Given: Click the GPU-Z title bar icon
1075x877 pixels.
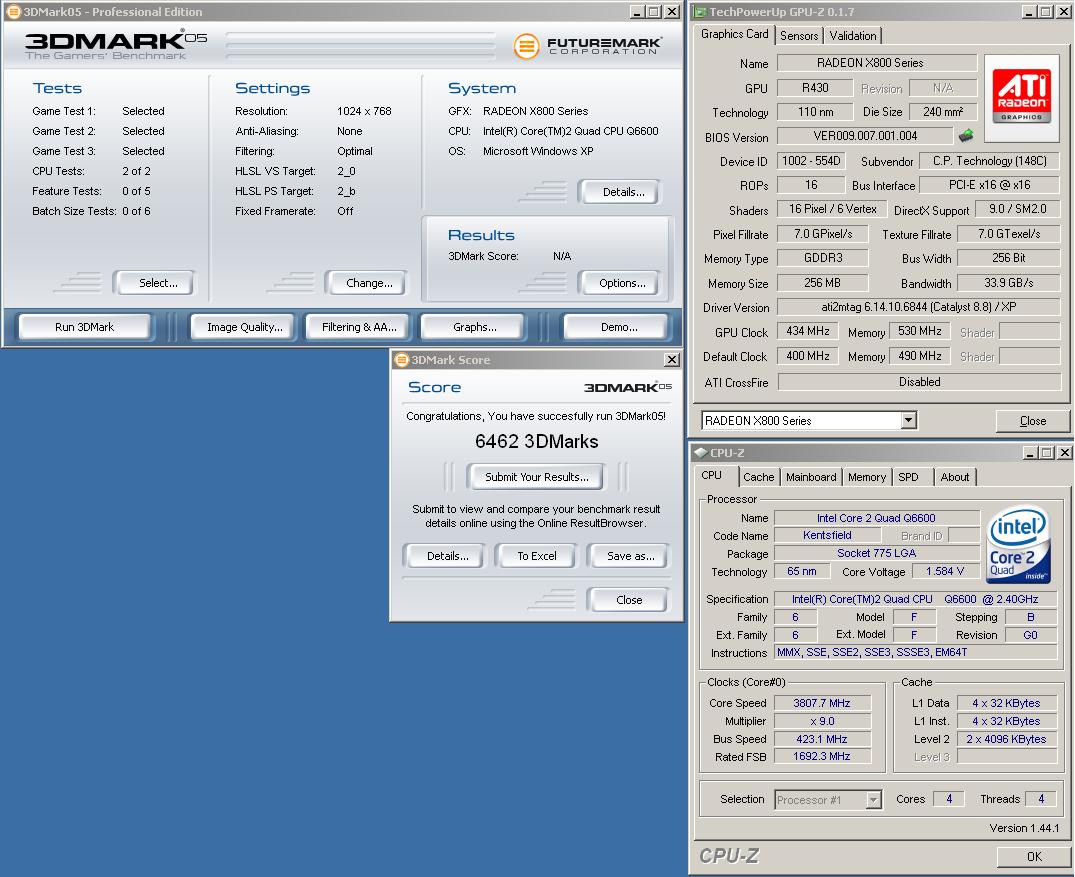Looking at the screenshot, I should point(700,12).
